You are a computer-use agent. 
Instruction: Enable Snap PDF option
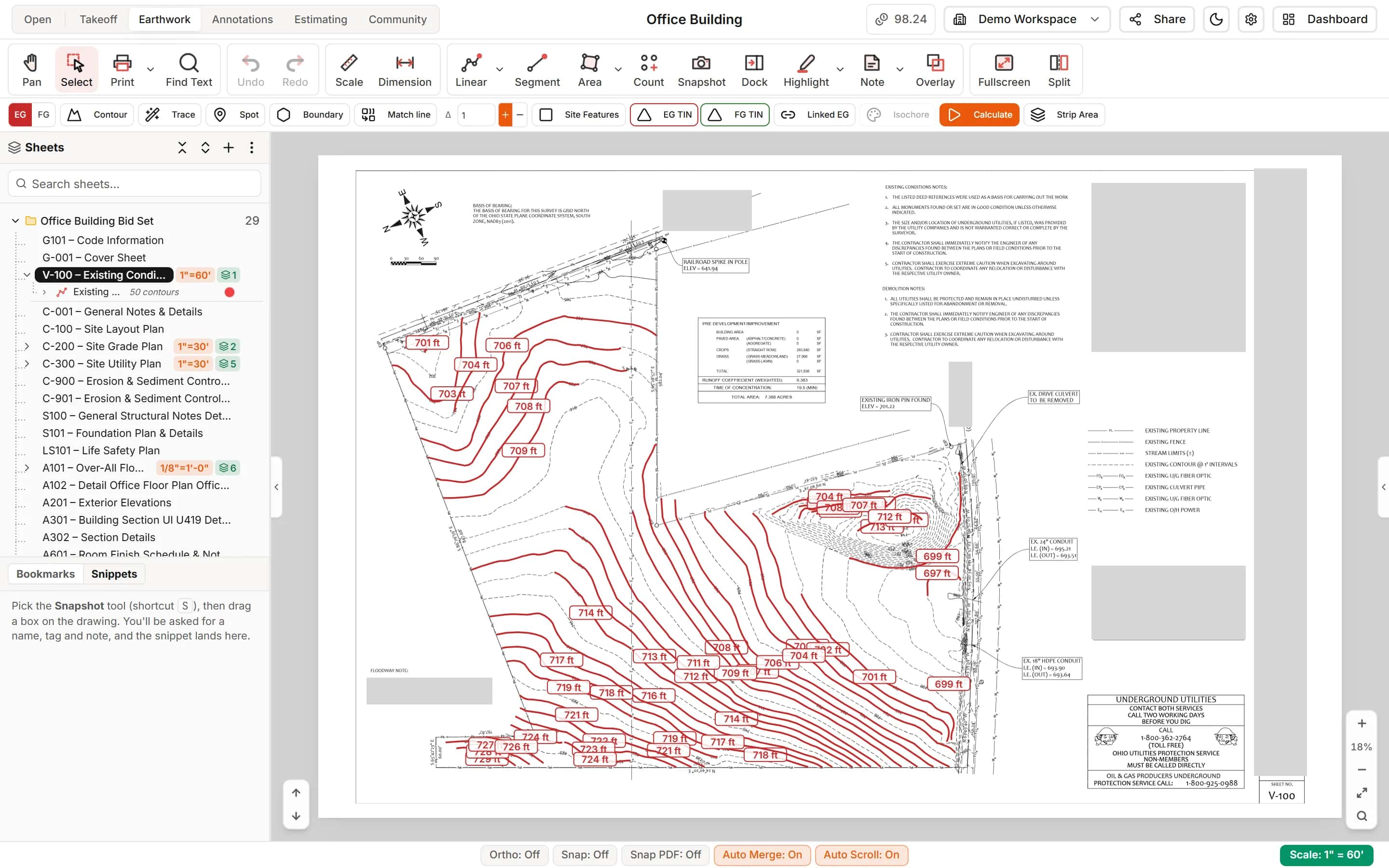pyautogui.click(x=665, y=855)
